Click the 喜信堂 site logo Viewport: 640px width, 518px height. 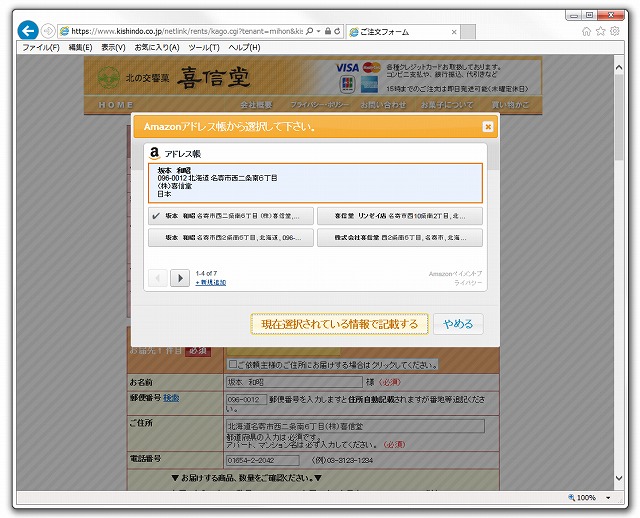(x=174, y=77)
